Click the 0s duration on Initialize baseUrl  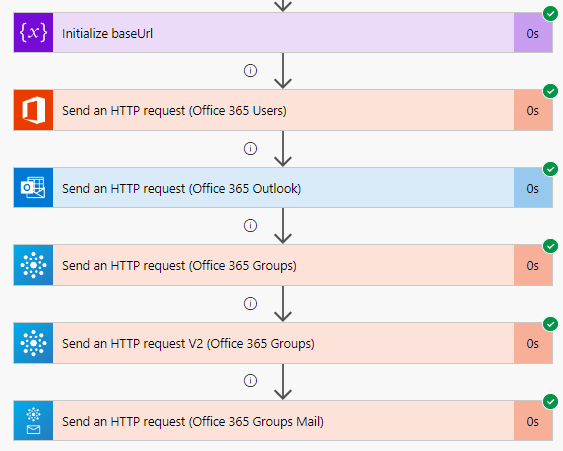(532, 34)
